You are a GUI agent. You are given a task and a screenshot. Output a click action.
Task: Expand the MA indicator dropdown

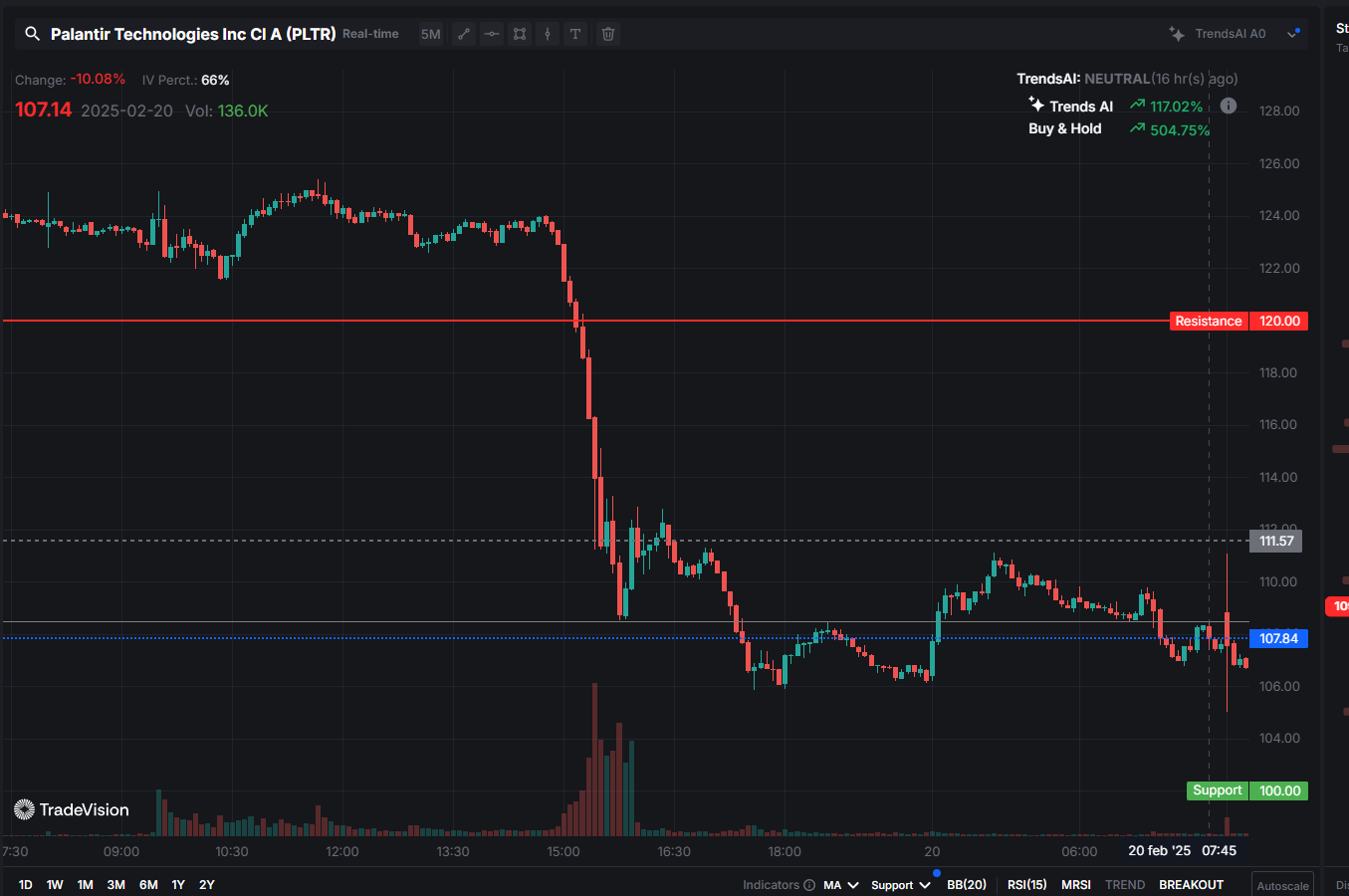click(x=853, y=885)
